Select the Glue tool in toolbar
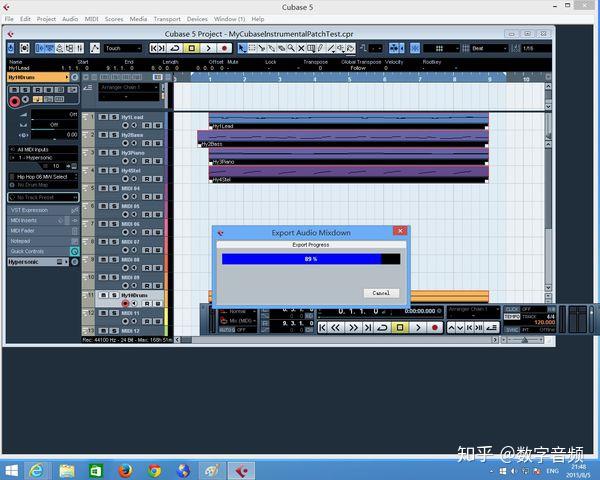Image resolution: width=600 pixels, height=480 pixels. [272, 48]
